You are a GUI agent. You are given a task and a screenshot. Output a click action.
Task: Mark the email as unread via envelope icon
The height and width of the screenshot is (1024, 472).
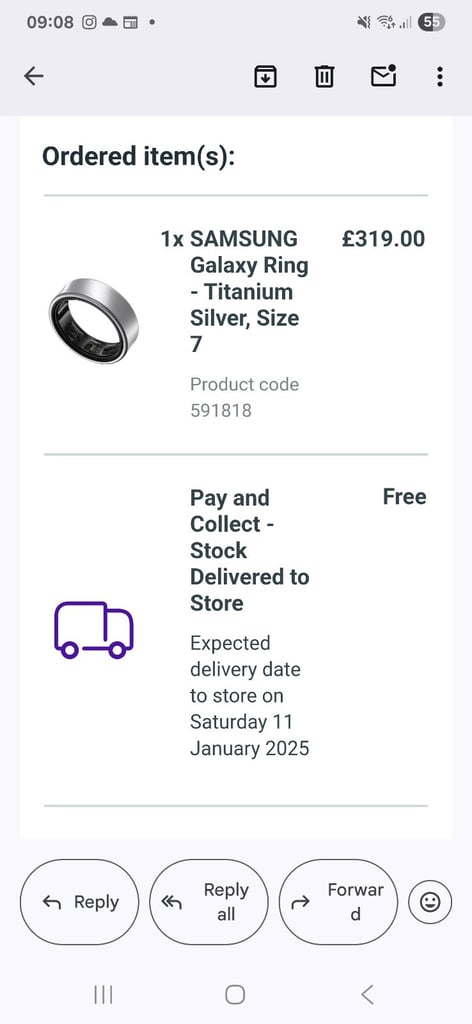pyautogui.click(x=383, y=76)
